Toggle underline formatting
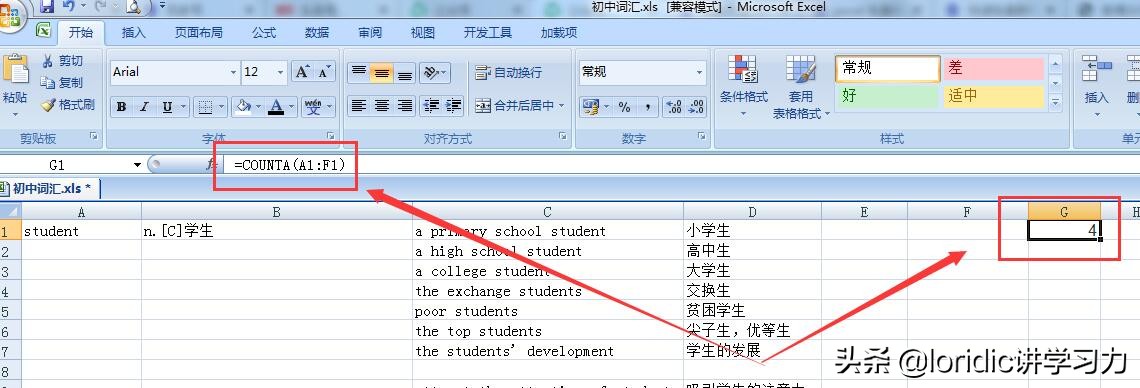Image resolution: width=1140 pixels, height=388 pixels. pos(167,107)
